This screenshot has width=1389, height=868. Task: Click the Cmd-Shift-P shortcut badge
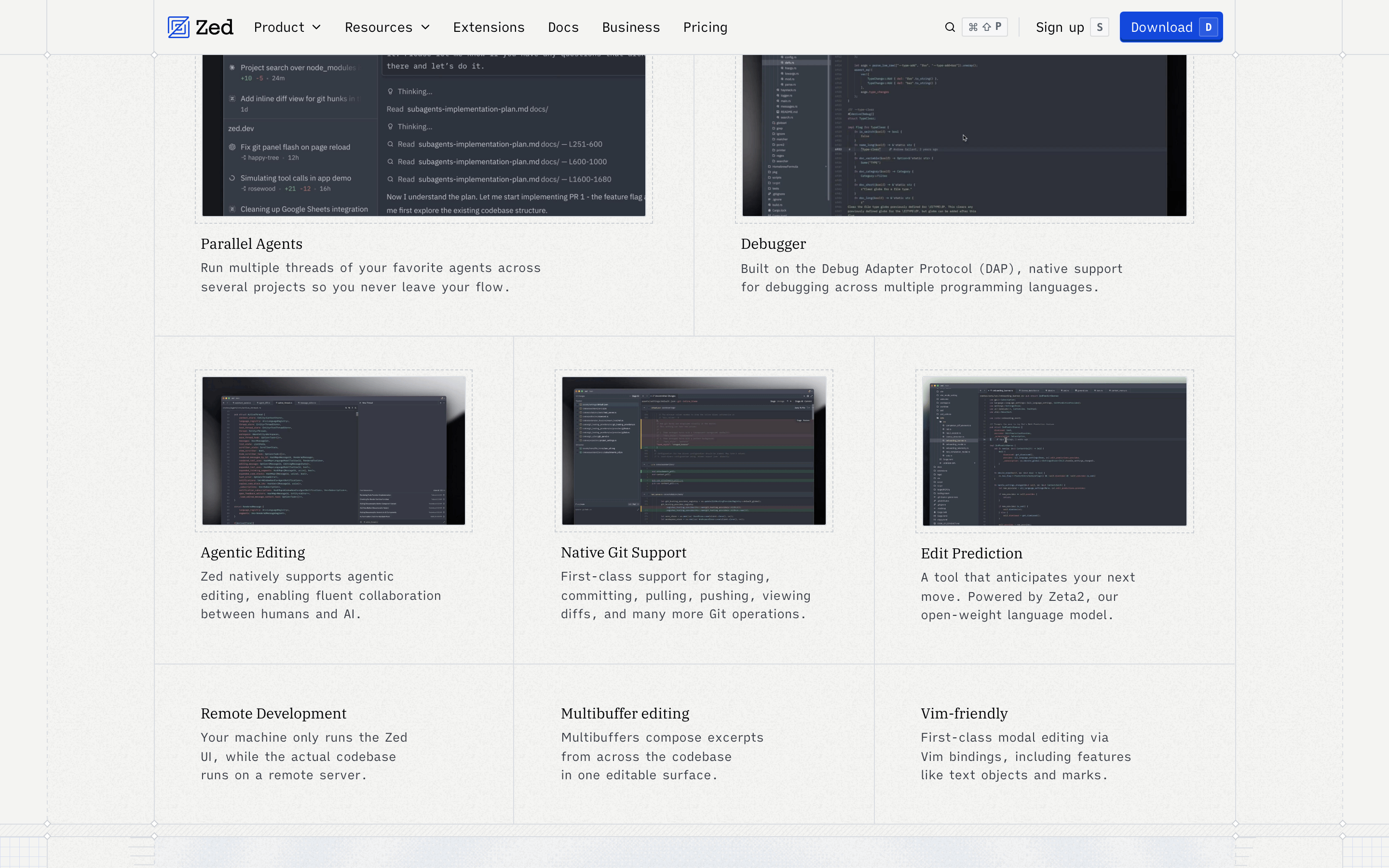(x=984, y=27)
